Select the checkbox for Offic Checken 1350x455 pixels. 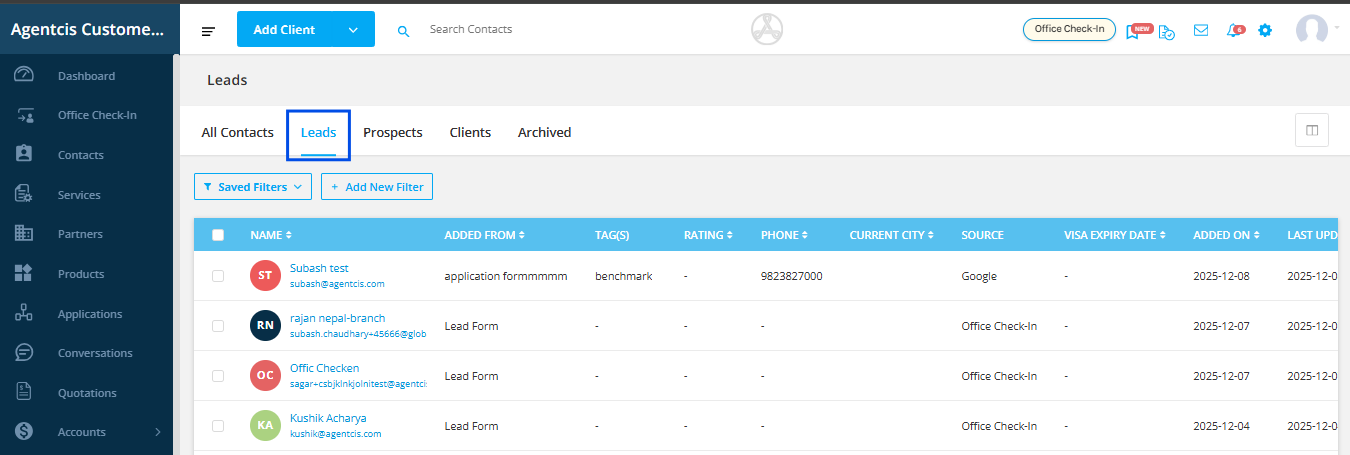pos(218,376)
